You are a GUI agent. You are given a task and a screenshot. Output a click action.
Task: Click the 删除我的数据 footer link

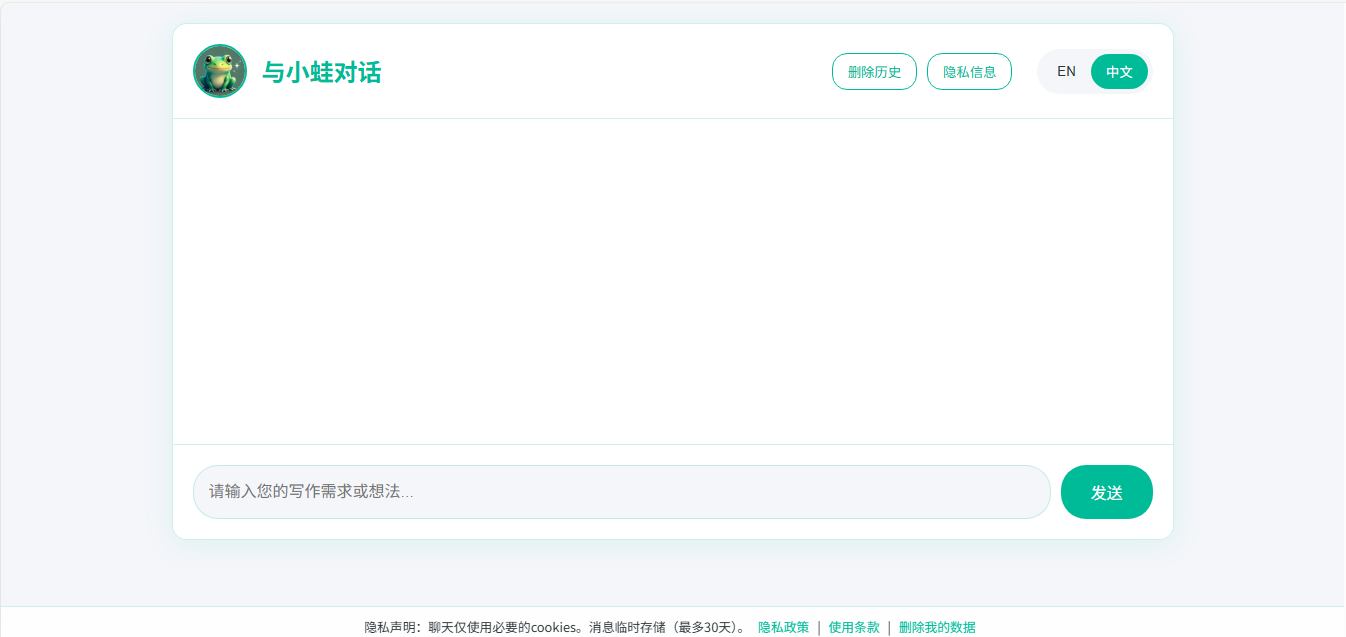coord(937,628)
